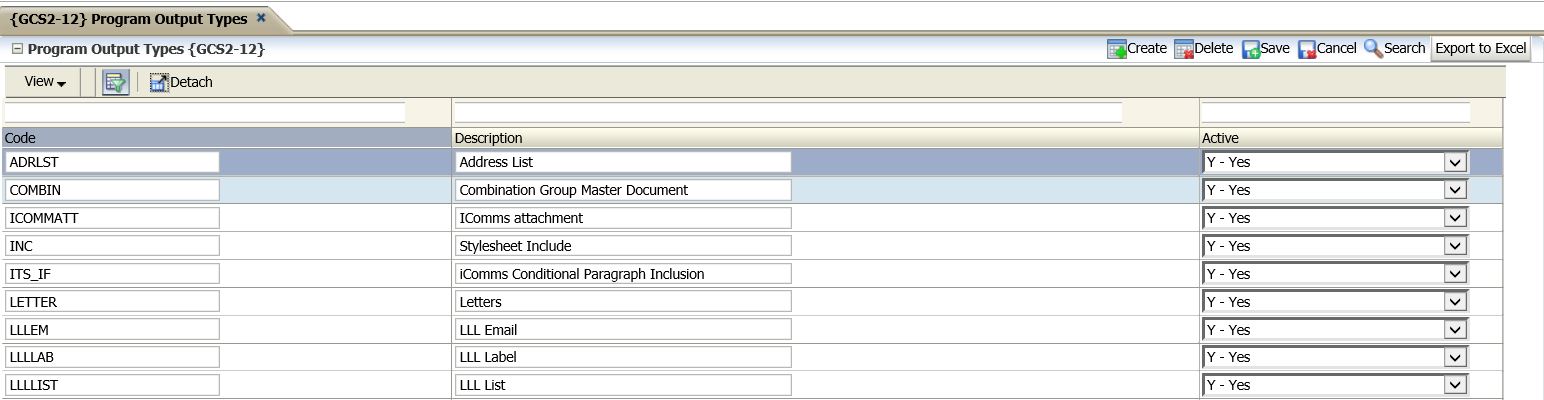This screenshot has height=400, width=1544.
Task: Click iComms Conditional Paragraph Inclusion field
Action: (x=623, y=274)
